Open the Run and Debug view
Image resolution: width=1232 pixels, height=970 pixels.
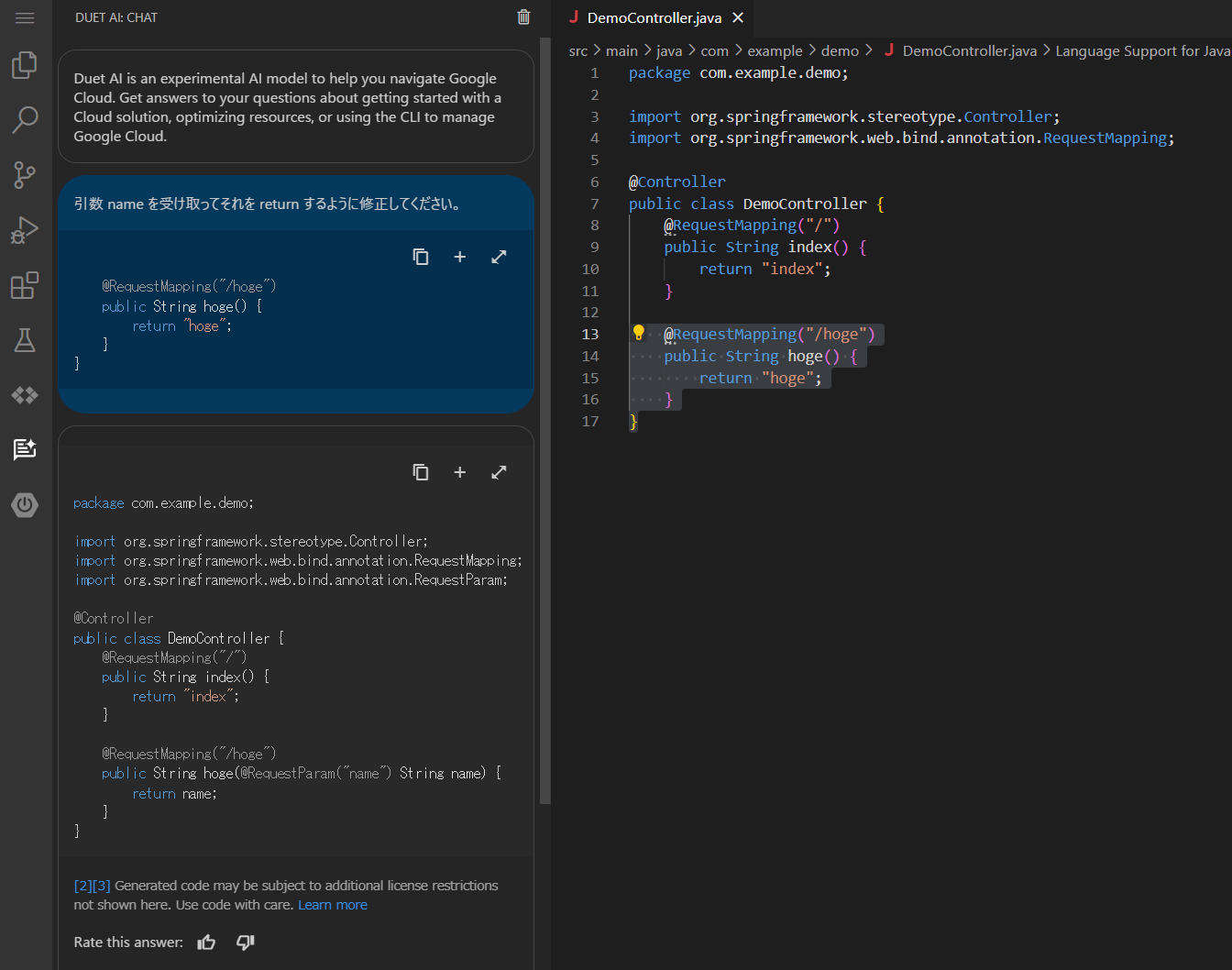click(x=25, y=229)
